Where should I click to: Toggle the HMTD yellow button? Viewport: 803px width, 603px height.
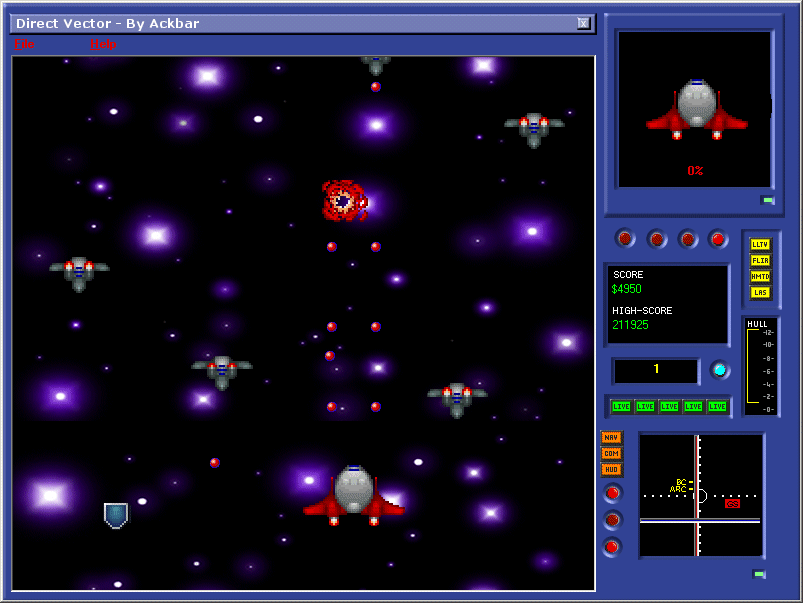(x=760, y=276)
